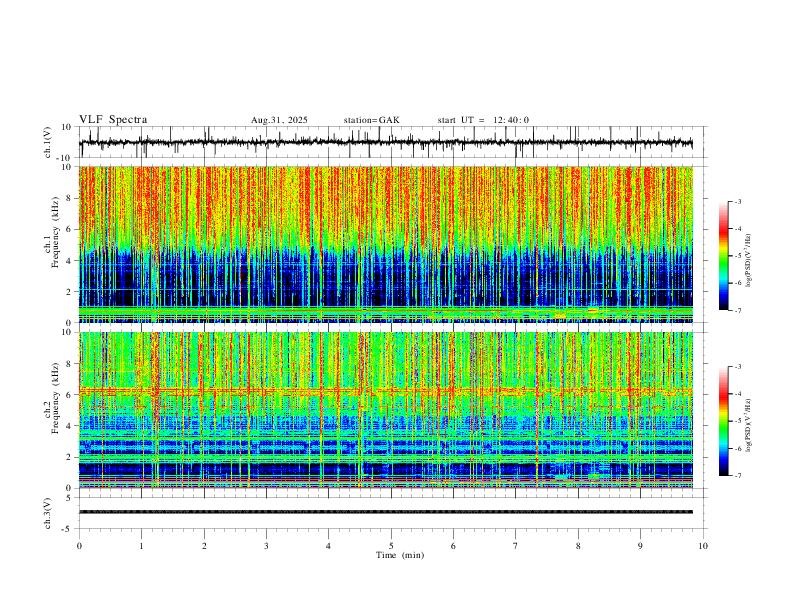Click time-axis tick label "1"
The height and width of the screenshot is (612, 792).
141,546
